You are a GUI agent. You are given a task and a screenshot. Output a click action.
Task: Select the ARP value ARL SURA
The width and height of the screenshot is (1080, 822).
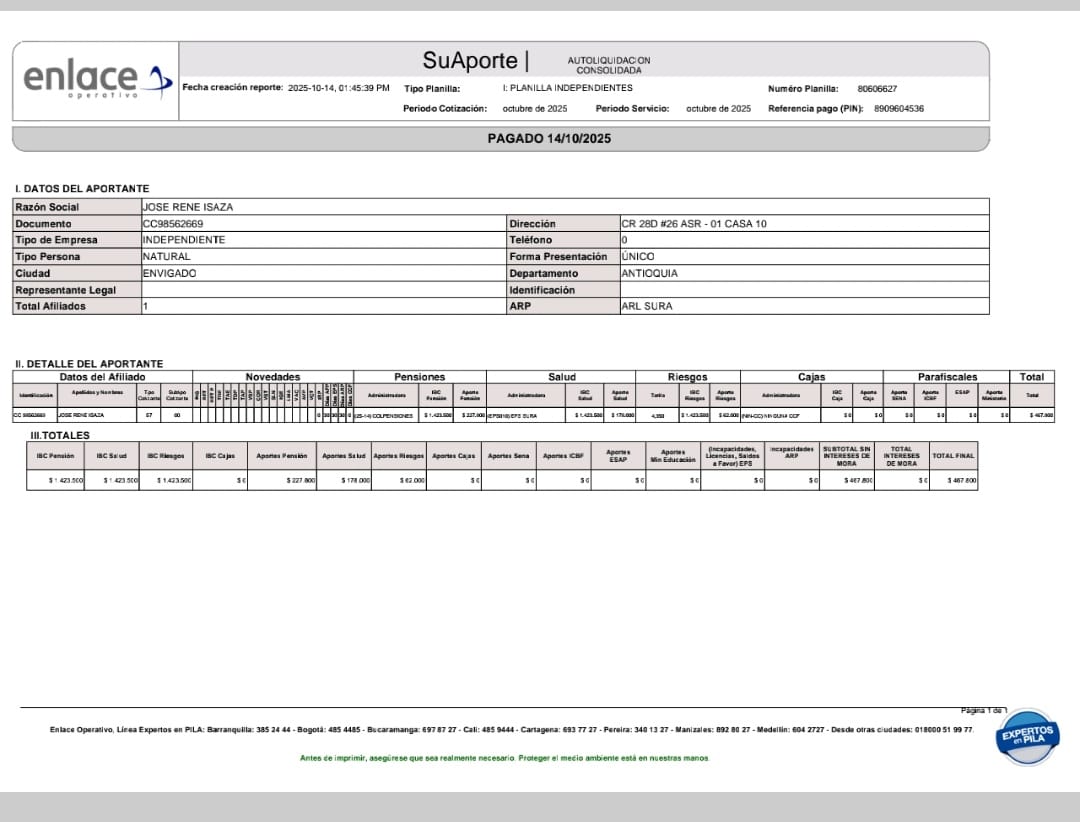(646, 306)
